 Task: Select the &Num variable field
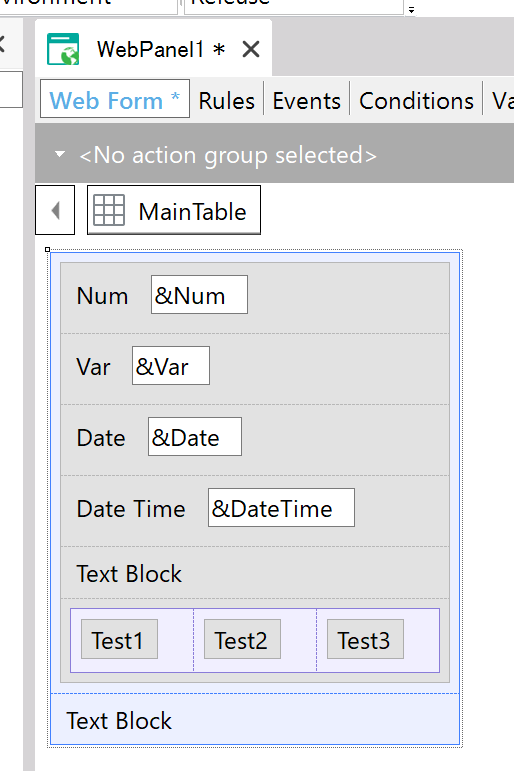tap(199, 295)
